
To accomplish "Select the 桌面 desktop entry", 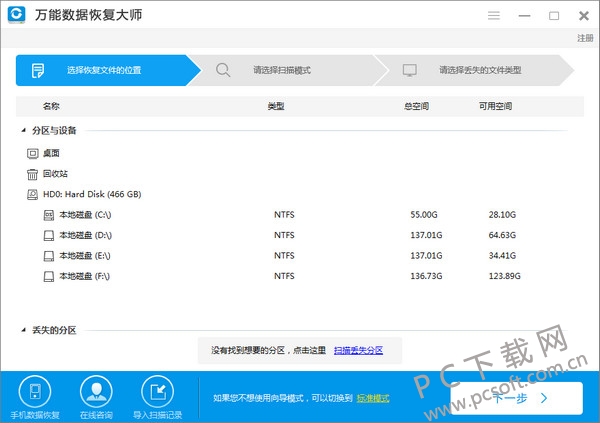I will pyautogui.click(x=51, y=153).
